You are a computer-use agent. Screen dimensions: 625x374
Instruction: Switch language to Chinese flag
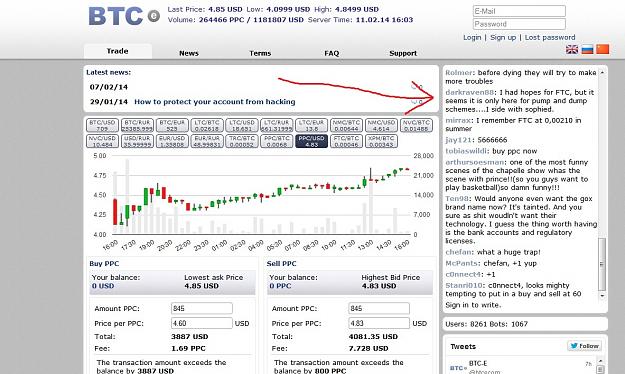(602, 49)
